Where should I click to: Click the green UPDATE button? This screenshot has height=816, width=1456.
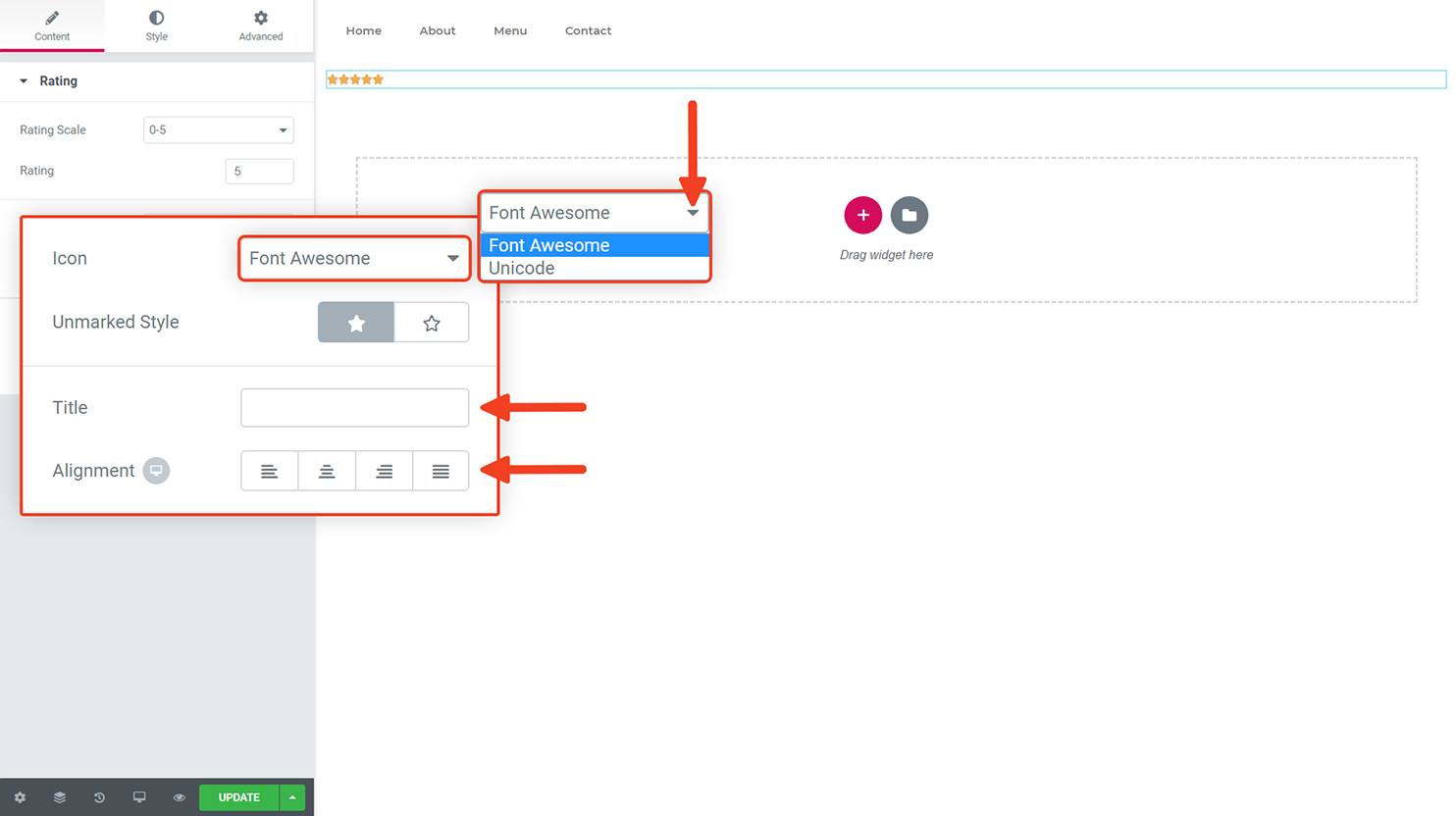[x=239, y=797]
